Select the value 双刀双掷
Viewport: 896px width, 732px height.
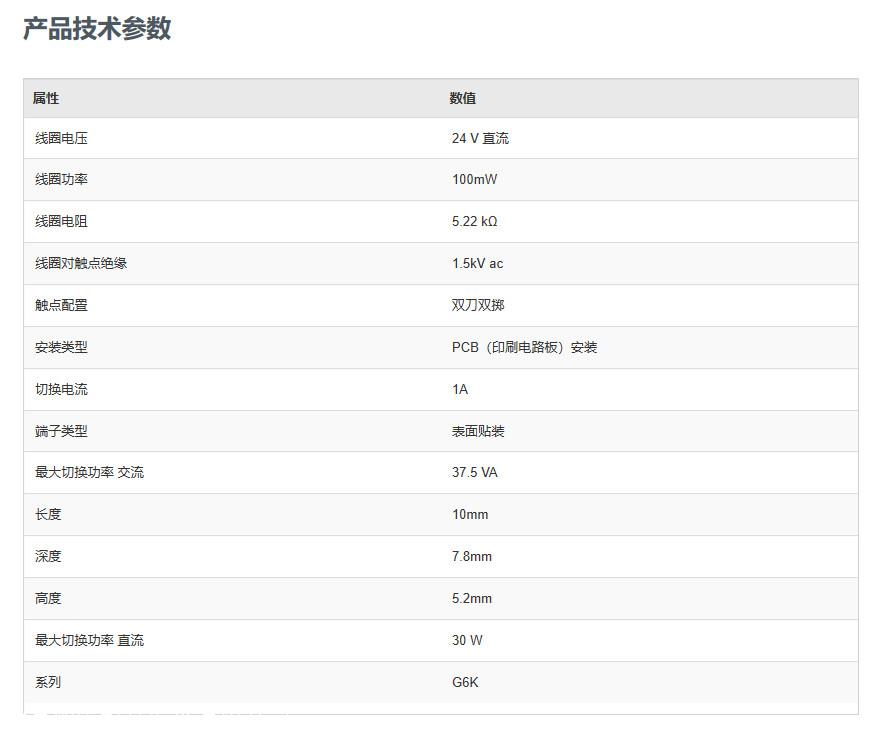point(478,305)
